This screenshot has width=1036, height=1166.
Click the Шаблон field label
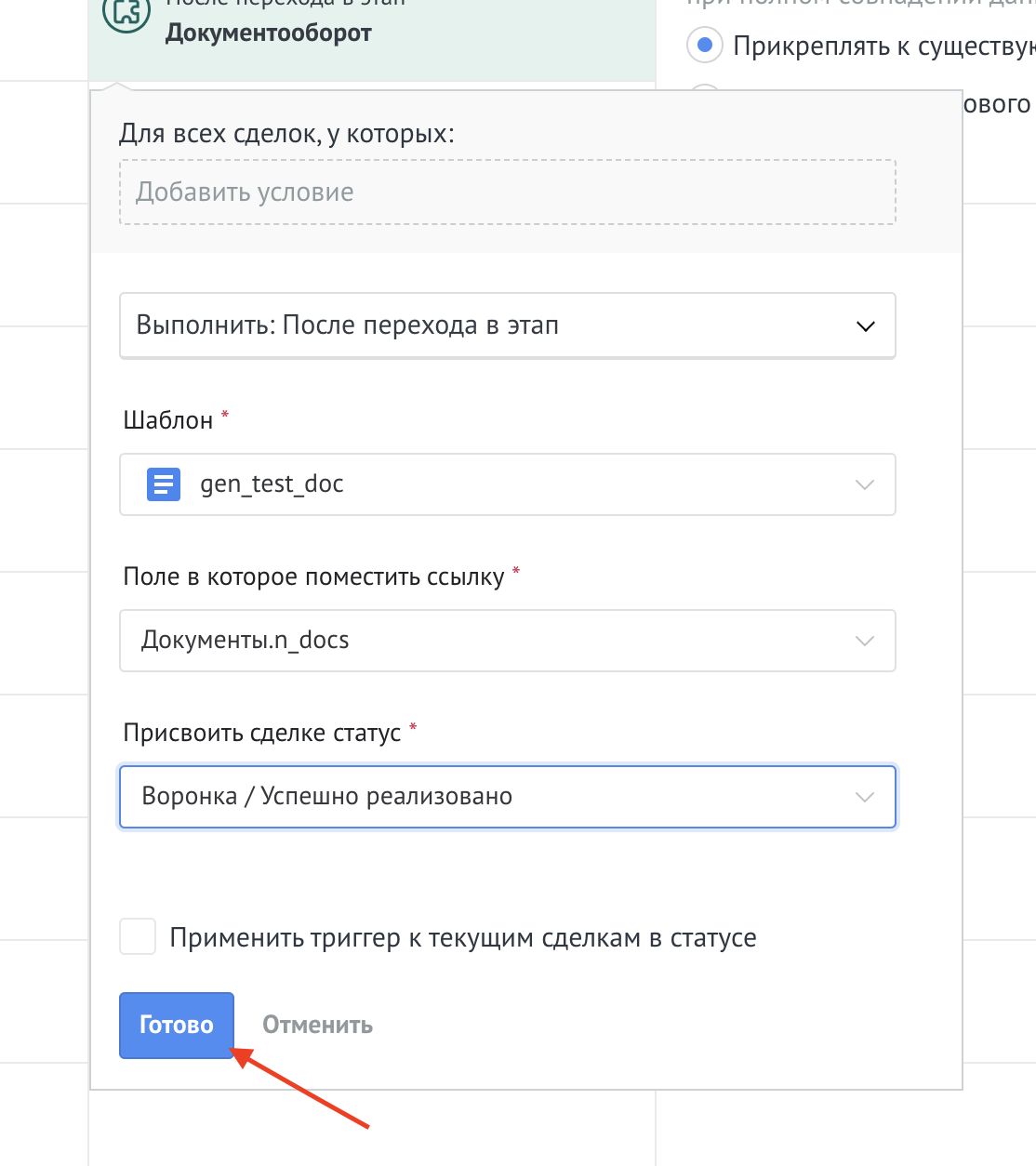pos(168,420)
